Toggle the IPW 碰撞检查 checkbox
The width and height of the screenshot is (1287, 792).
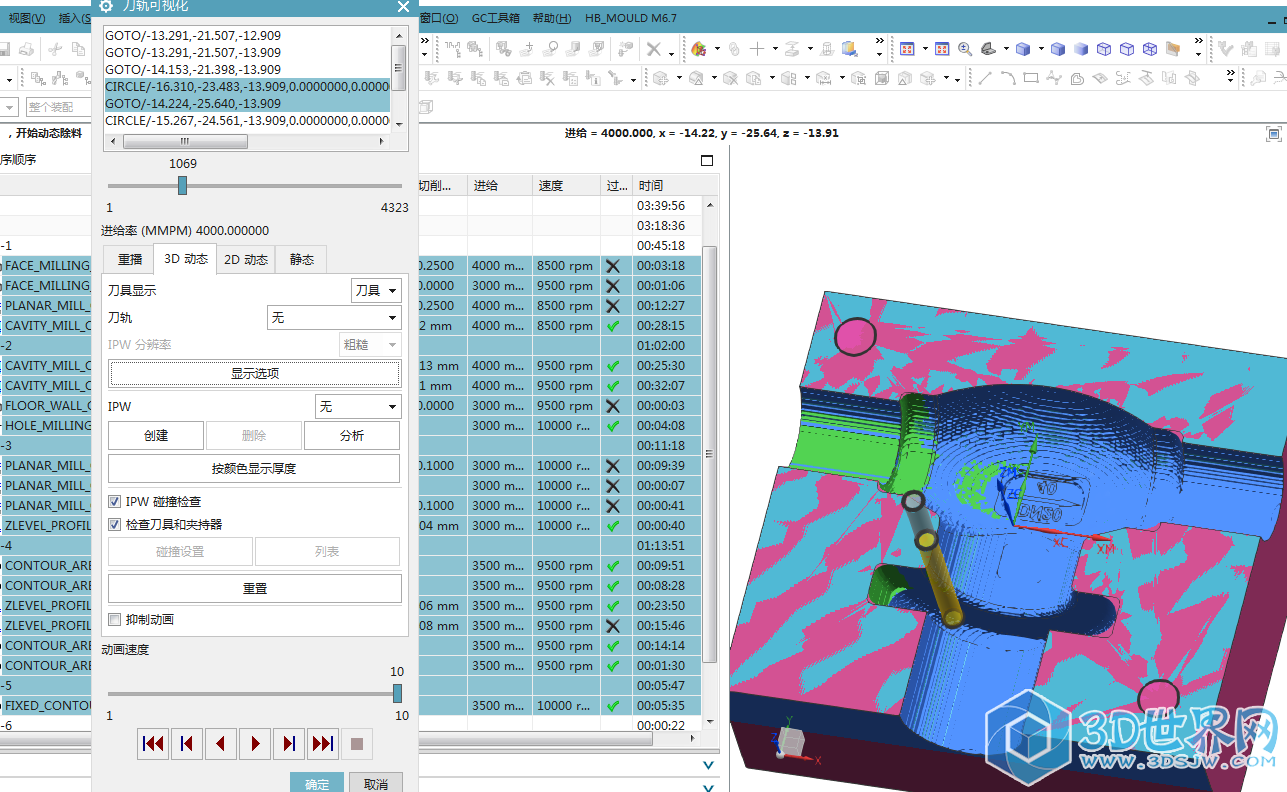tap(115, 501)
